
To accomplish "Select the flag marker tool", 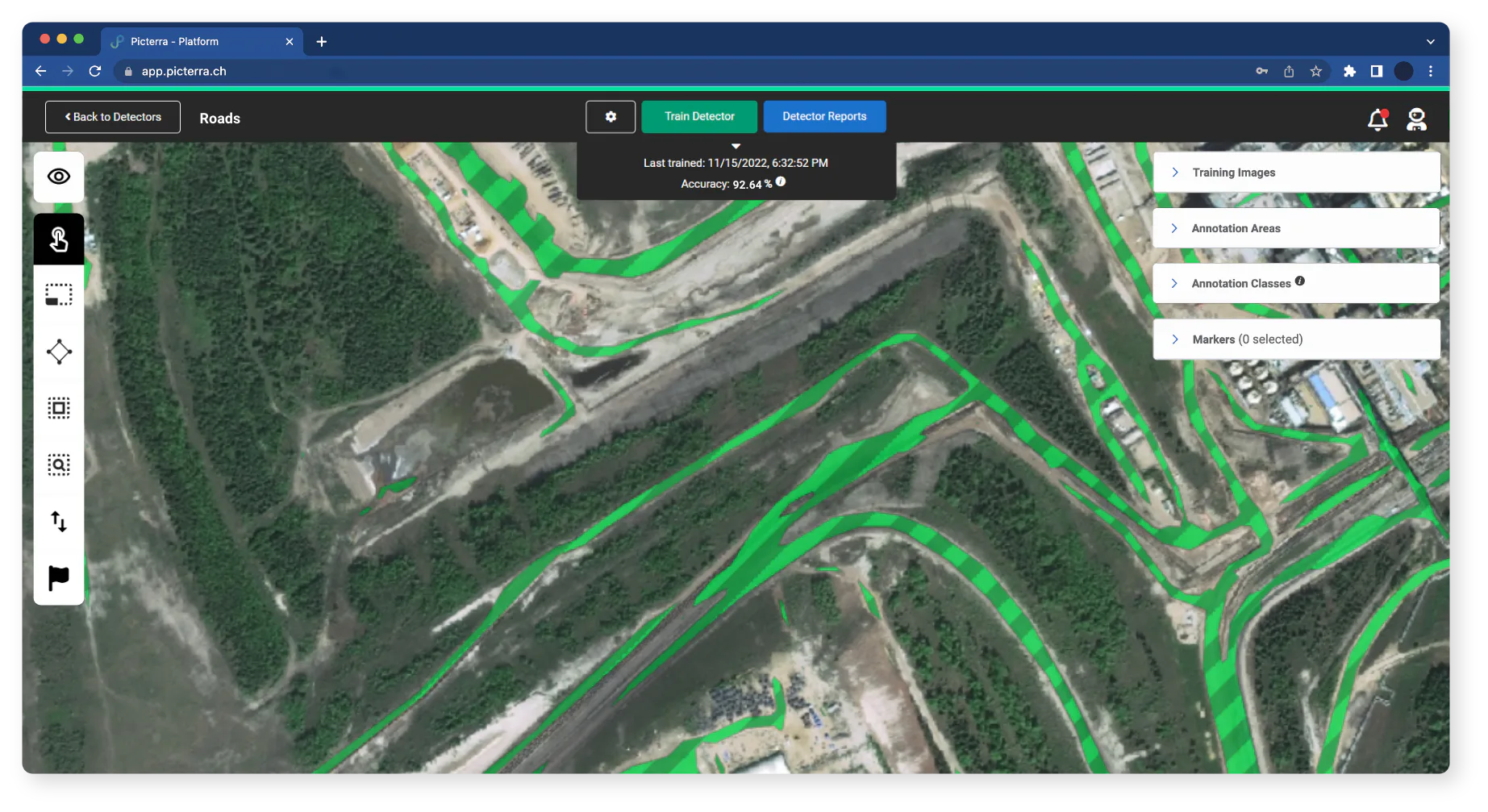I will tap(59, 577).
